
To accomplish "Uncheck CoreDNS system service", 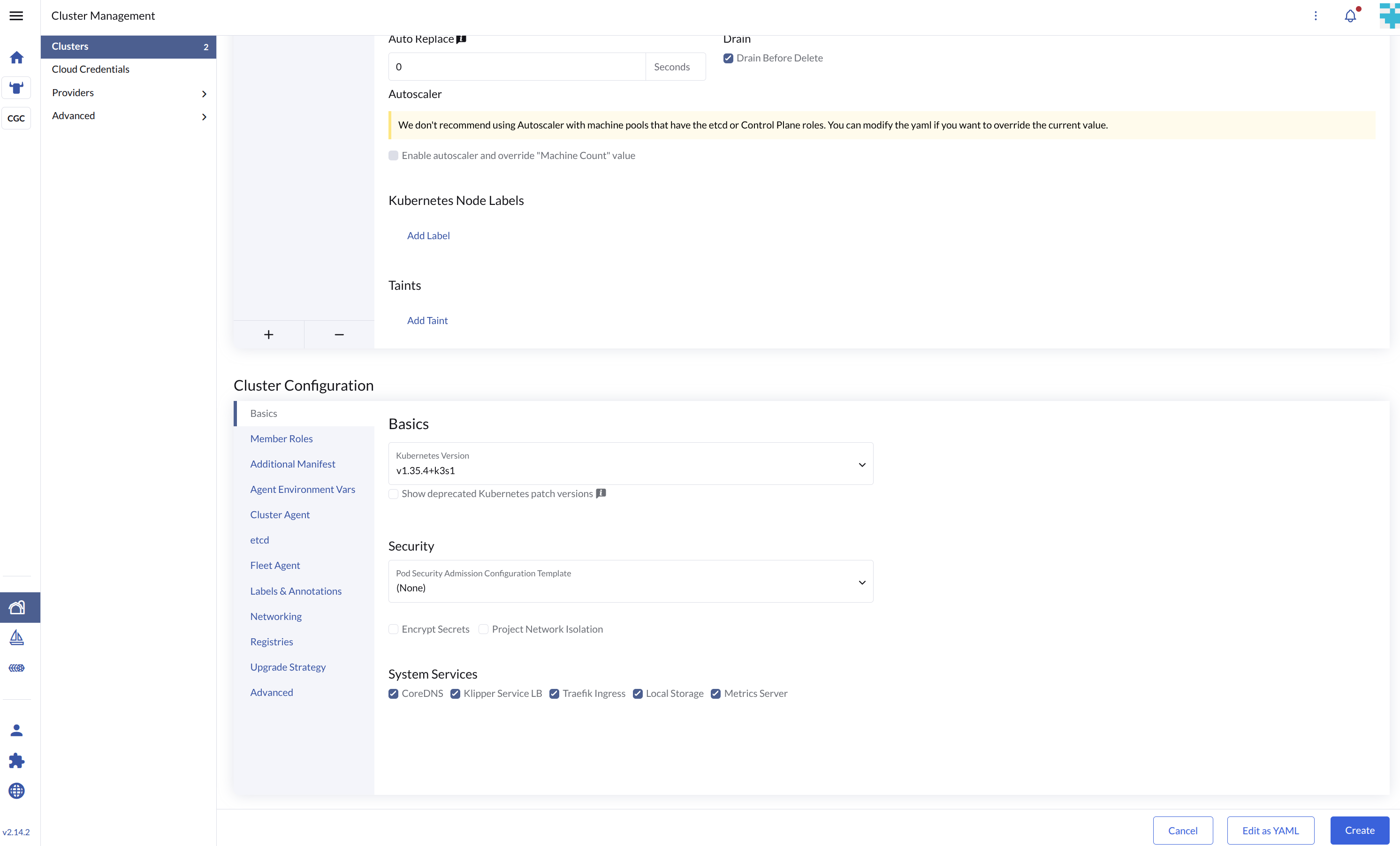I will coord(393,693).
